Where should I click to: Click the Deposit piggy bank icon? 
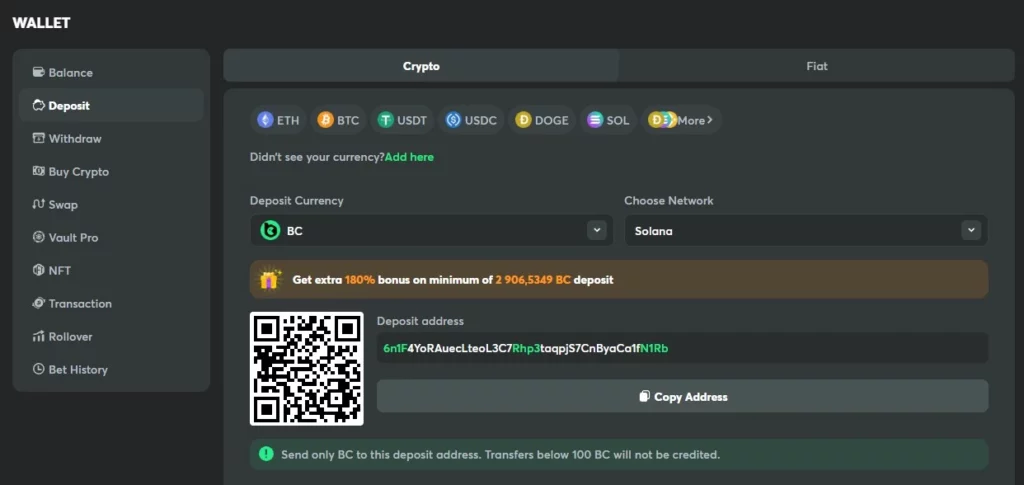(x=39, y=105)
